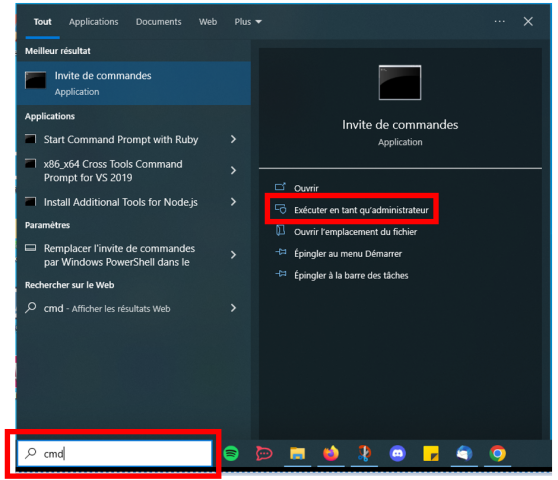Viewport: 558px width, 480px height.
Task: Click the shield icon for Exécuter en tant qu'administrateur
Action: [280, 209]
